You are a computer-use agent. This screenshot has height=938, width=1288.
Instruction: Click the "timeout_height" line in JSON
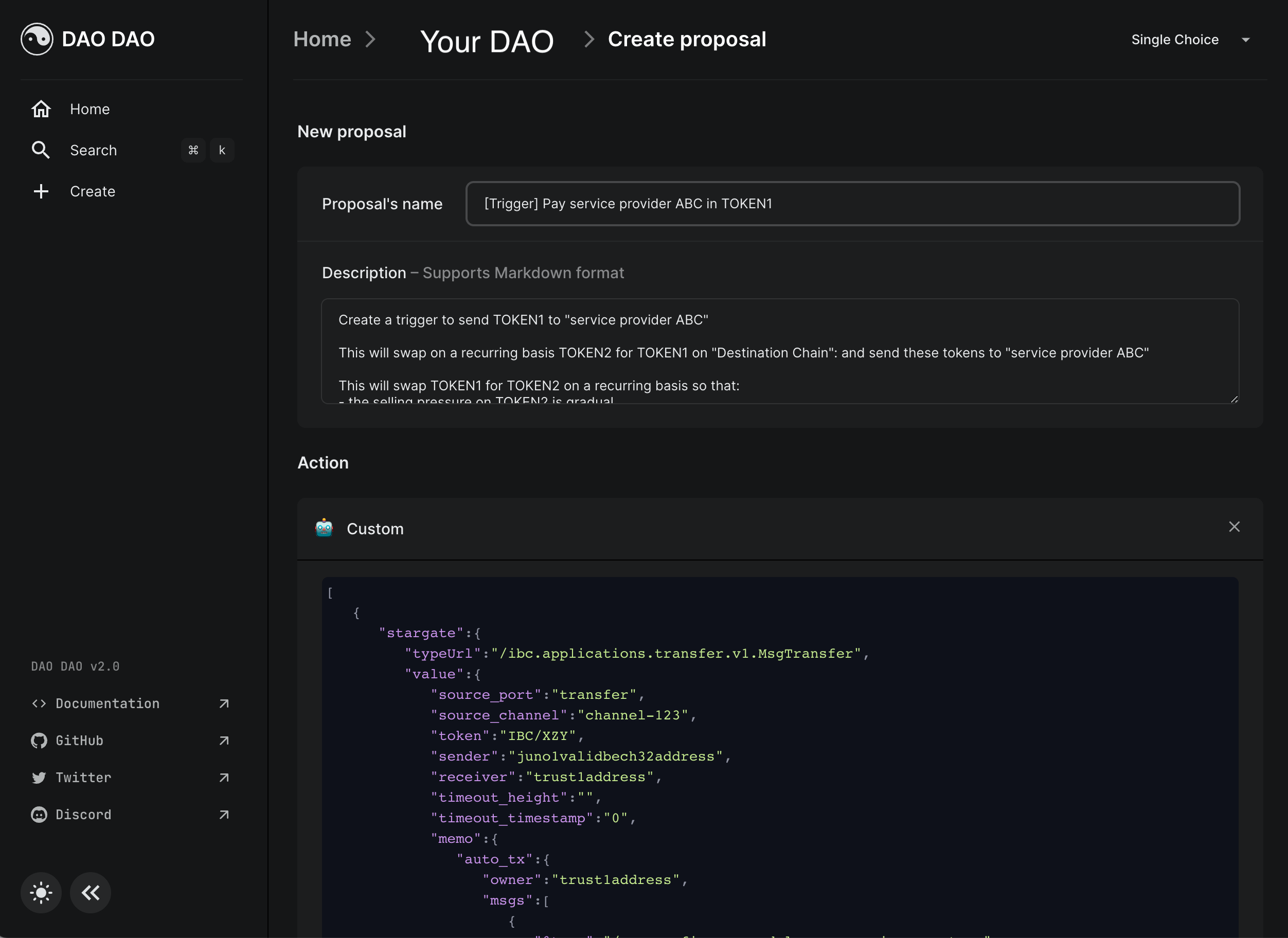coord(515,797)
